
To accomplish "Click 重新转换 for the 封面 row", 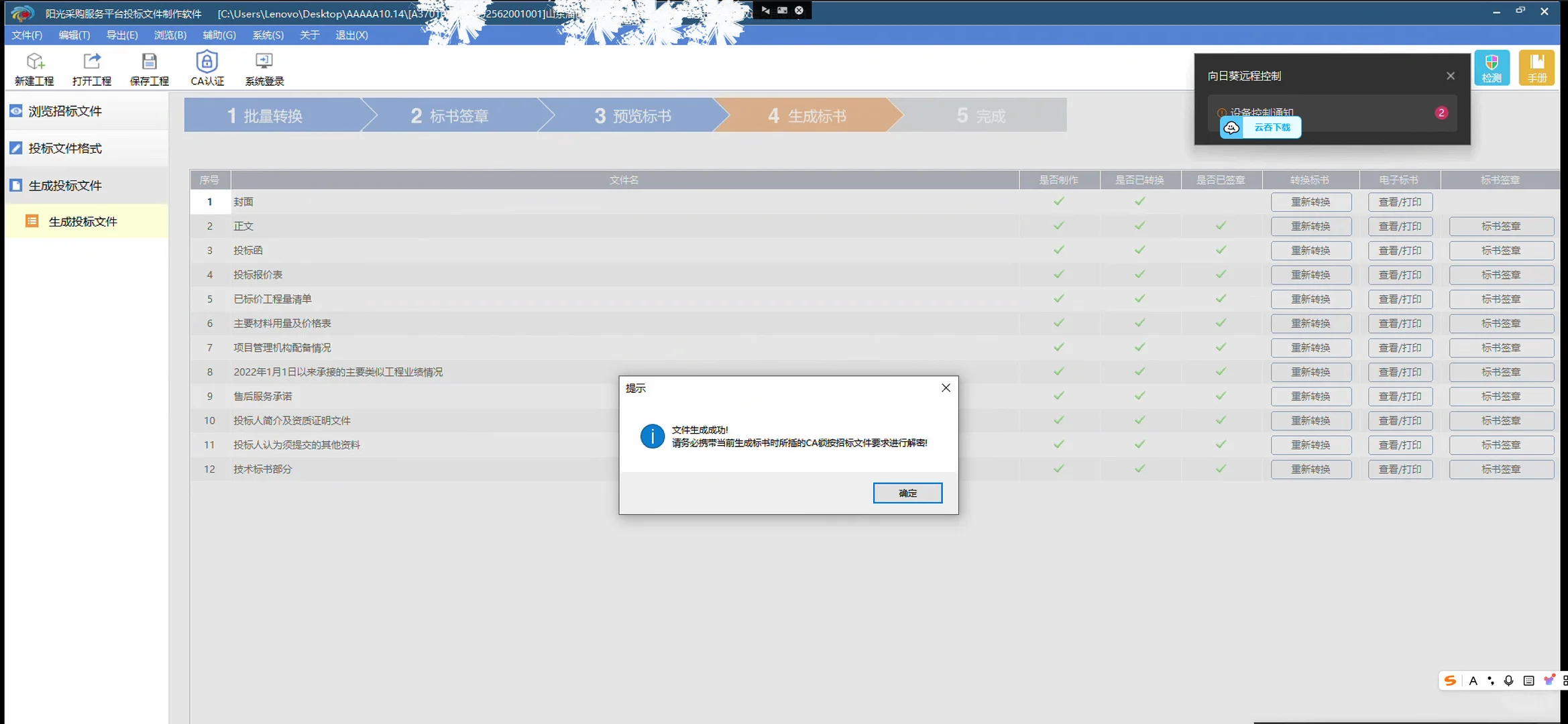I will point(1310,202).
